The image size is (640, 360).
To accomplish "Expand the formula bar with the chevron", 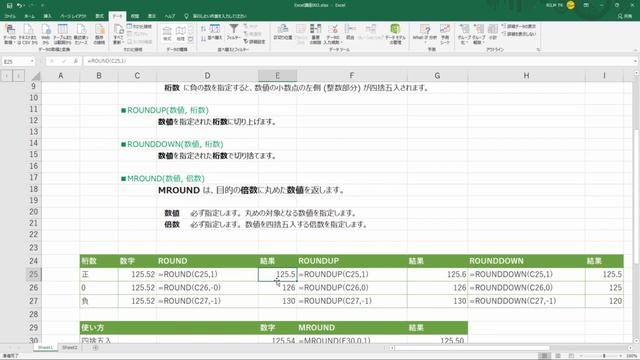I will pyautogui.click(x=636, y=61).
